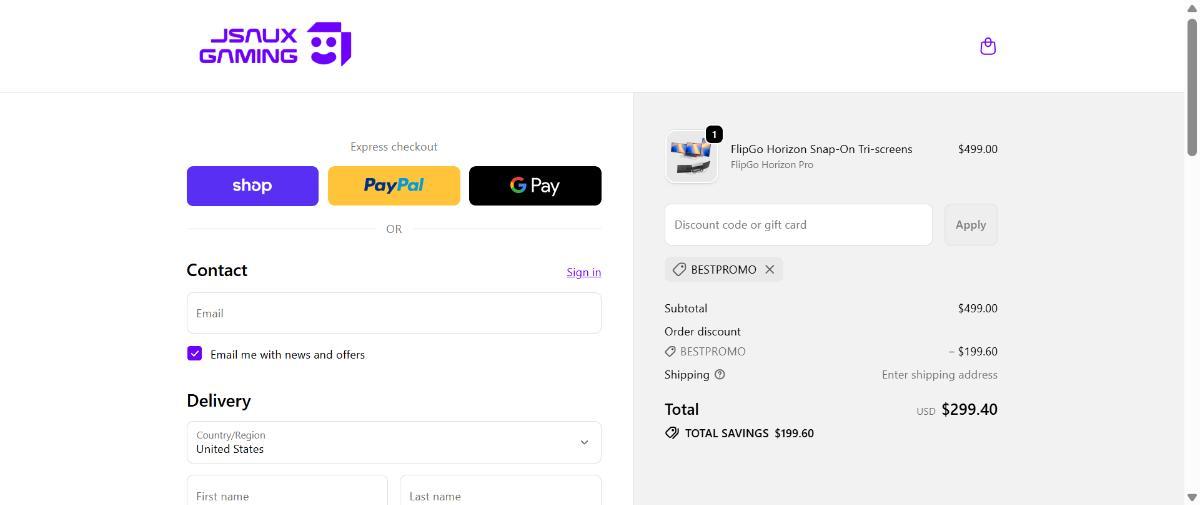
Task: Open the shopping bag cart icon
Action: [x=988, y=46]
